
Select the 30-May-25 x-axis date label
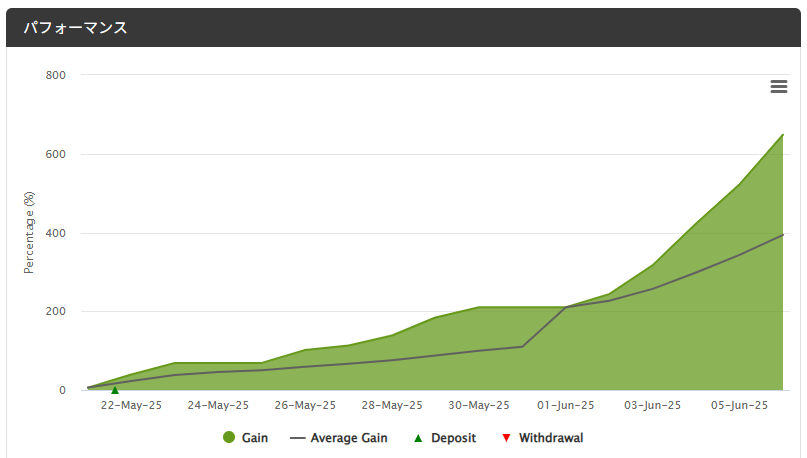coord(479,406)
